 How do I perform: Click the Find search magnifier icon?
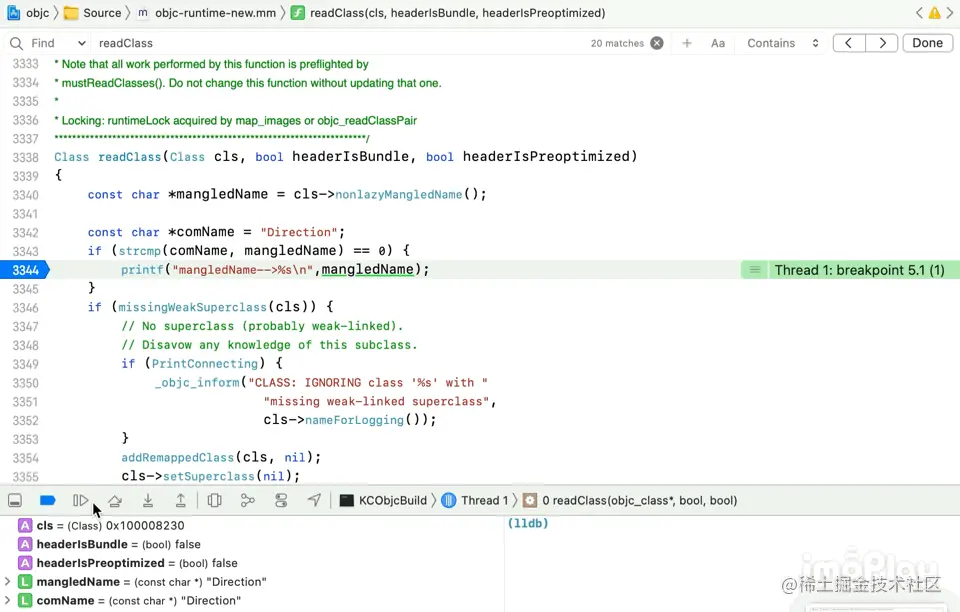[x=17, y=43]
